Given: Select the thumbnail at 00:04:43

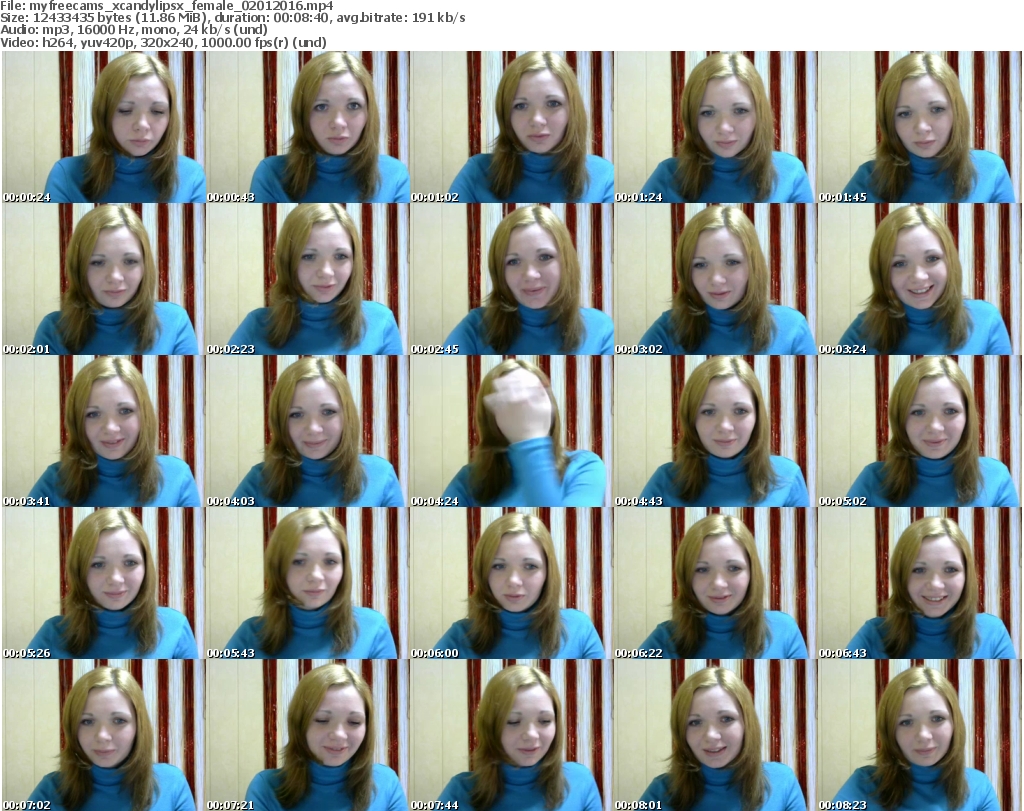Looking at the screenshot, I should [x=716, y=432].
